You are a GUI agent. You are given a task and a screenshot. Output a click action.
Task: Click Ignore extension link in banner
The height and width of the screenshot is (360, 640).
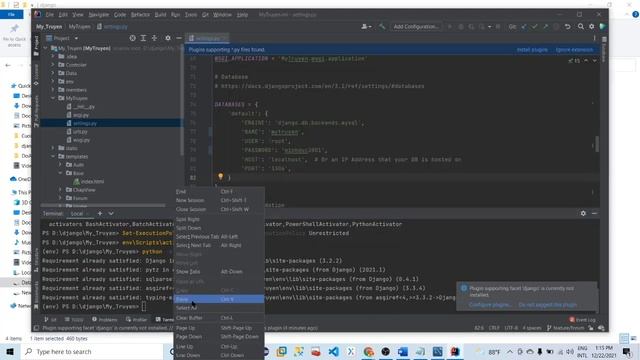pyautogui.click(x=574, y=49)
